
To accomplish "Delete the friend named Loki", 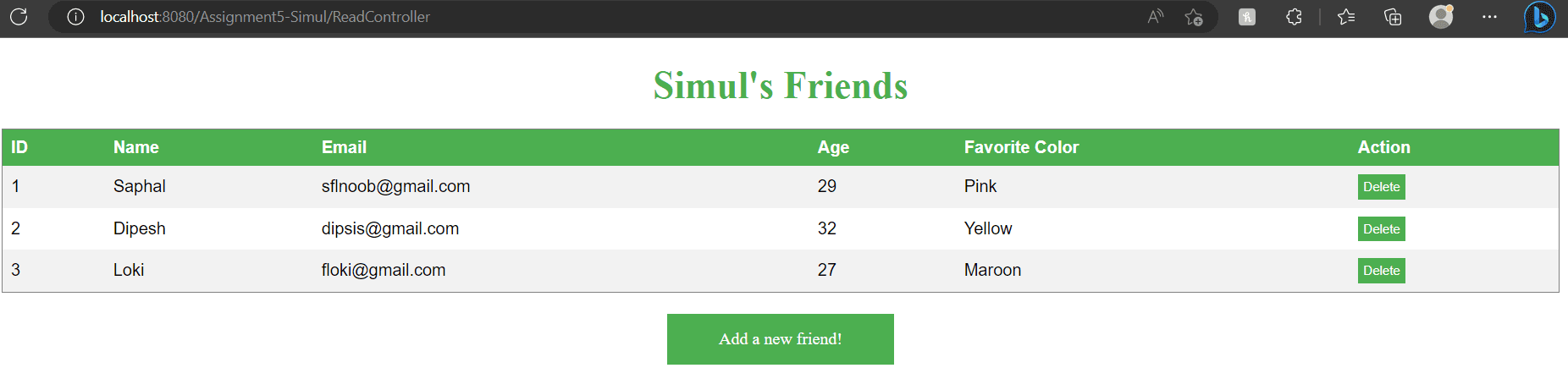I will click(1381, 271).
